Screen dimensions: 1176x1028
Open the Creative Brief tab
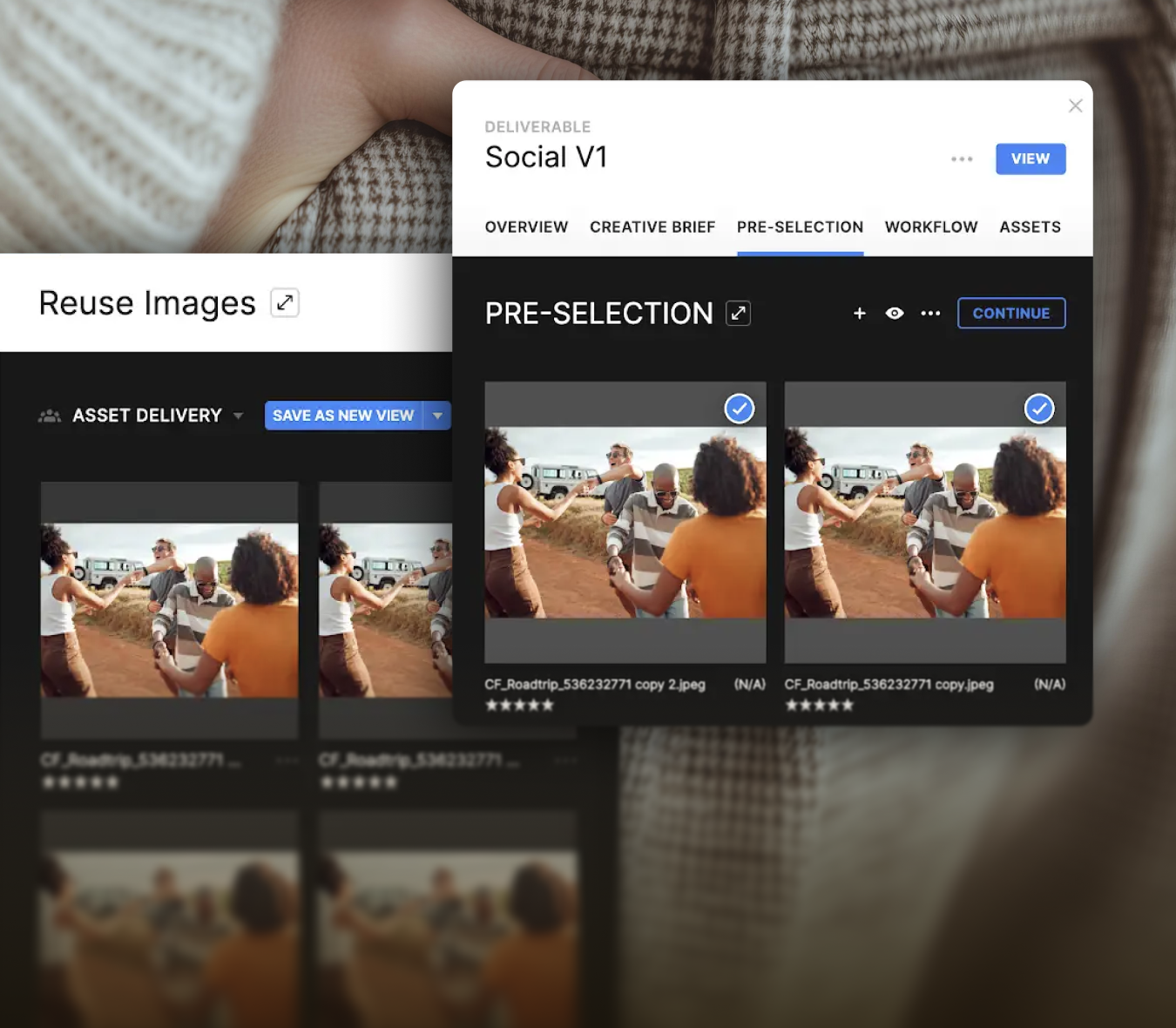(x=652, y=227)
